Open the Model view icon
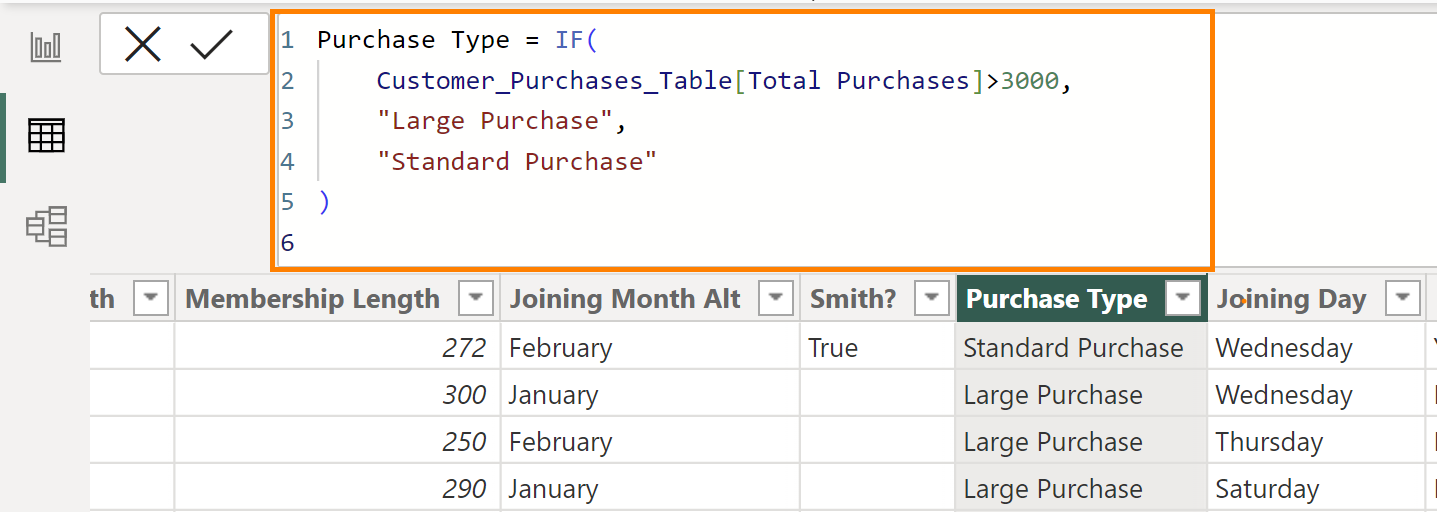The width and height of the screenshot is (1437, 512). [46, 226]
